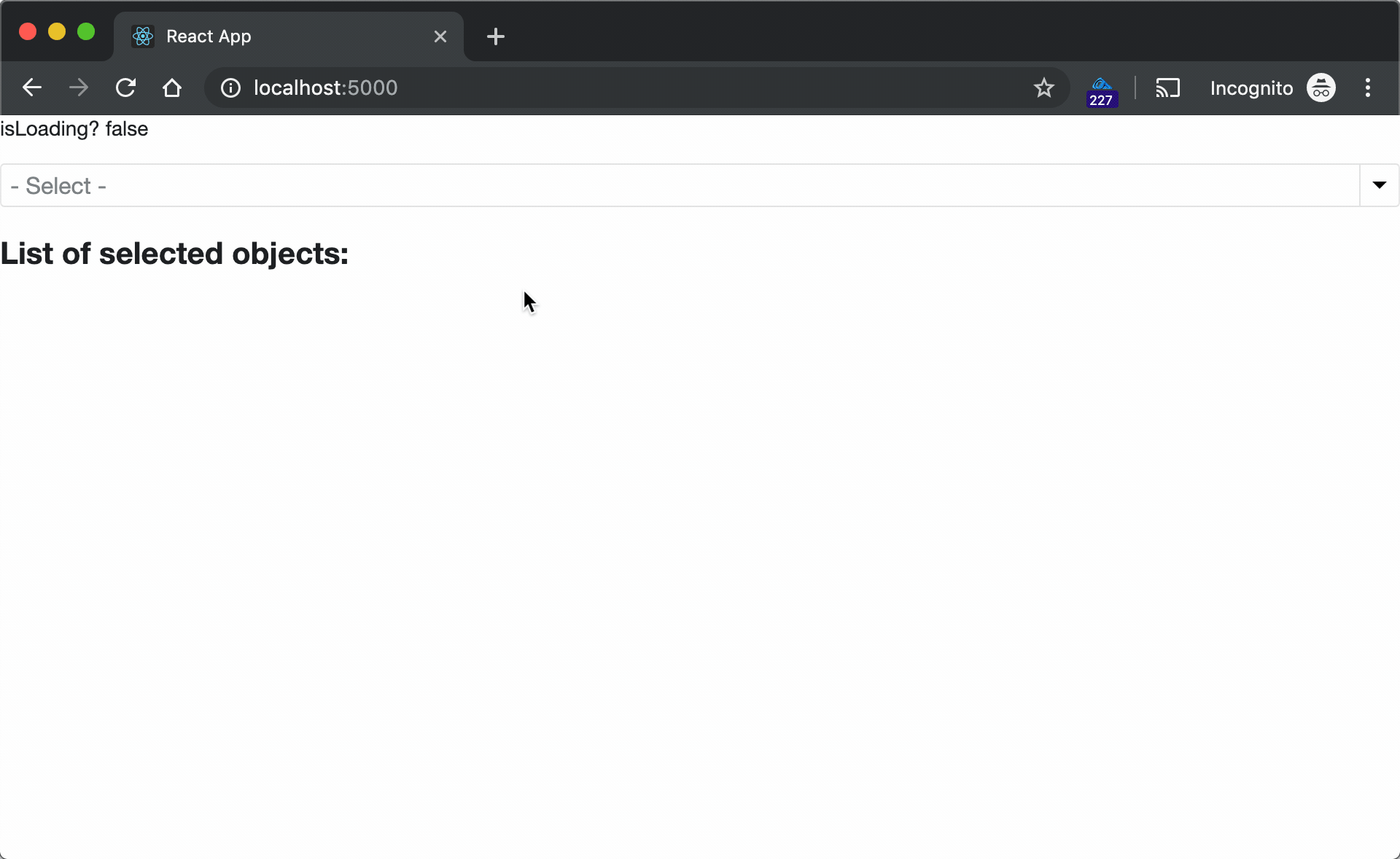Click the dropdown arrow on the select box
1400x859 pixels.
coord(1379,185)
